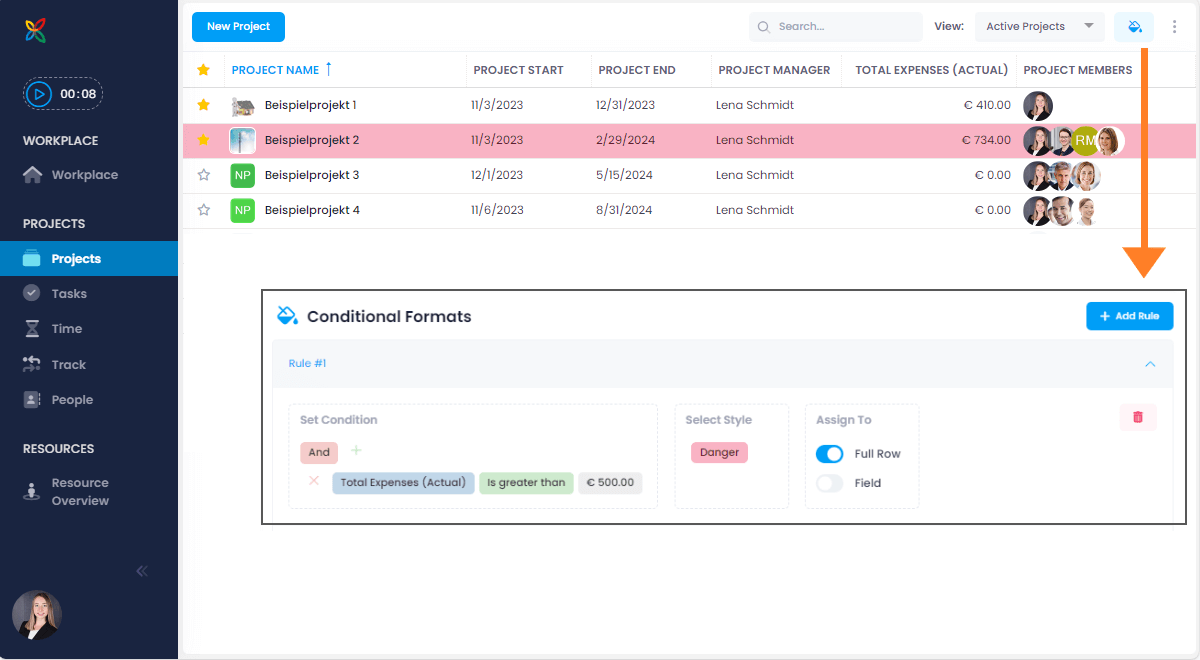Start the time tracker play button
This screenshot has width=1200, height=660.
[39, 94]
